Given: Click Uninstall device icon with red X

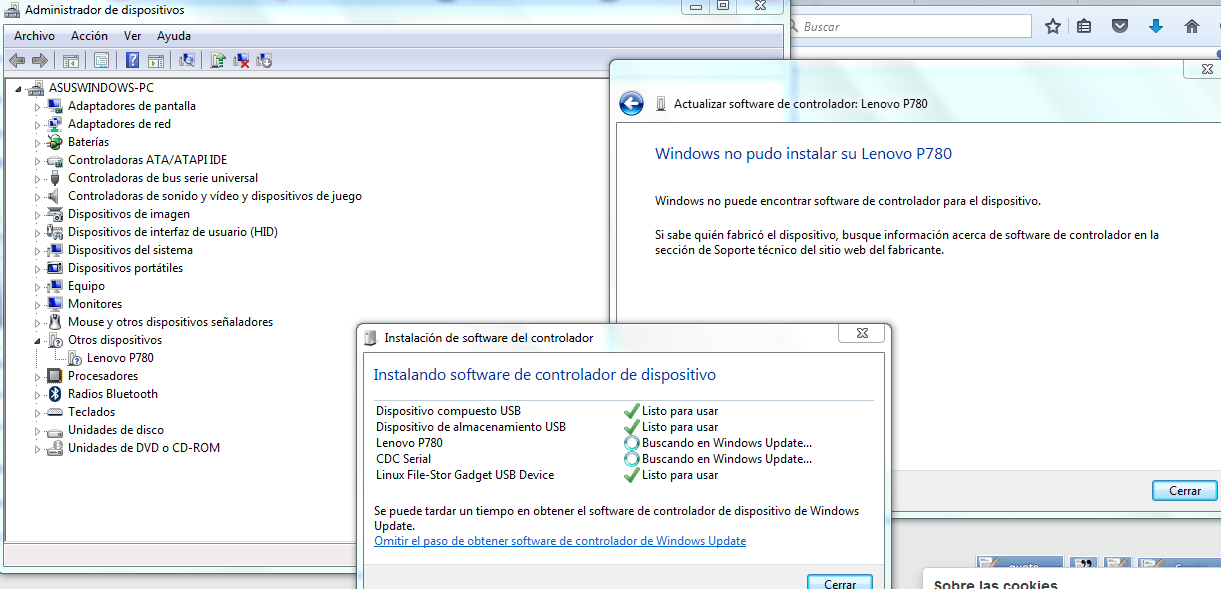Looking at the screenshot, I should (x=241, y=60).
